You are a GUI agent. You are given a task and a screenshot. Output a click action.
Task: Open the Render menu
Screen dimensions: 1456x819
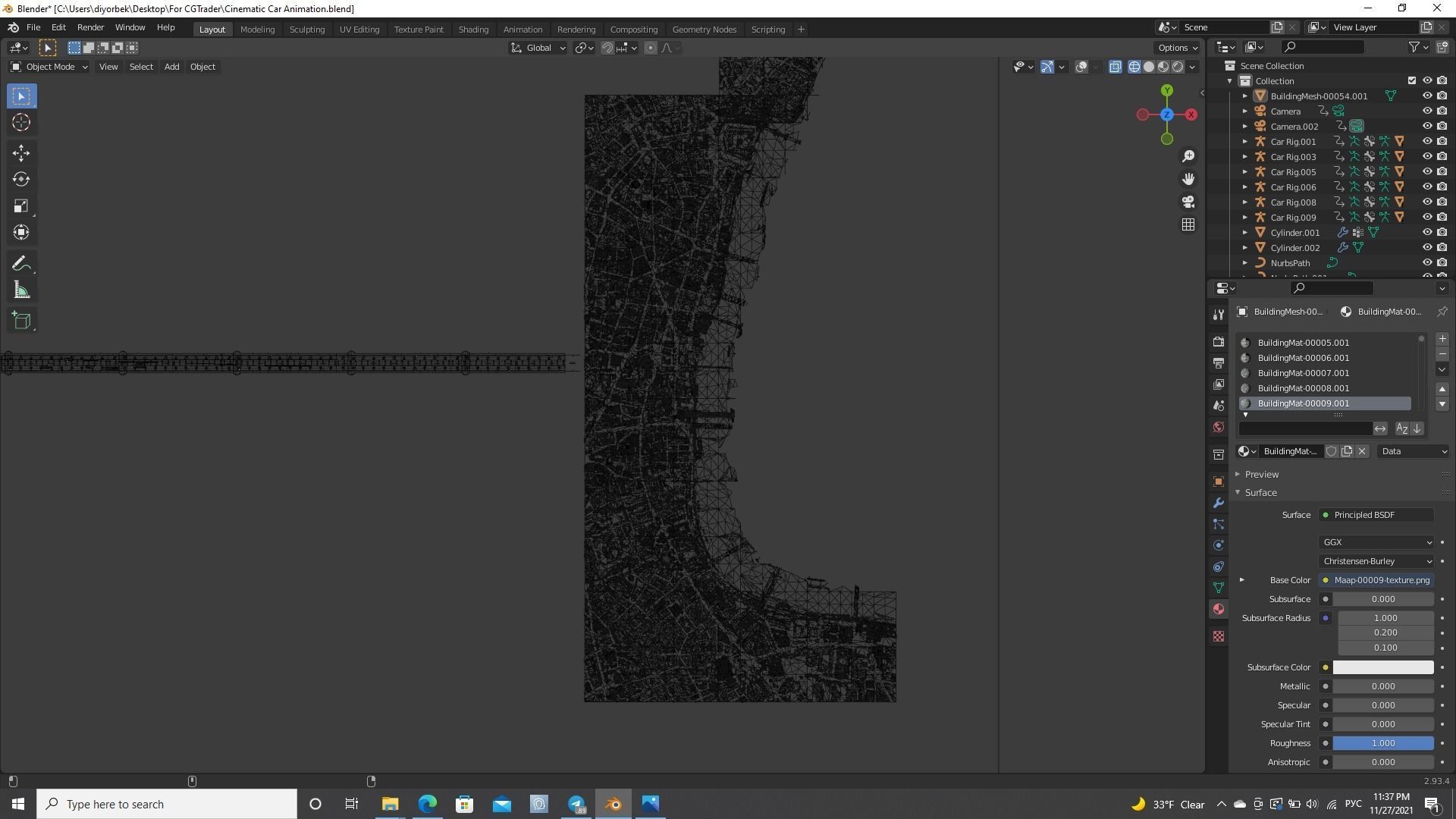point(90,27)
